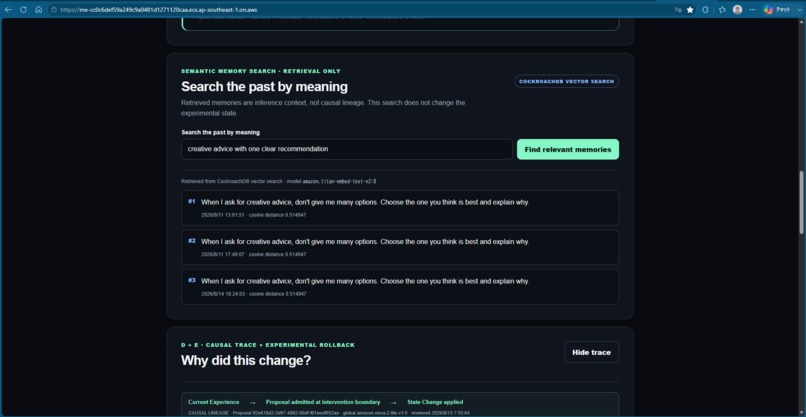Click 'Why did this change?' heading
806x417 pixels.
point(246,360)
